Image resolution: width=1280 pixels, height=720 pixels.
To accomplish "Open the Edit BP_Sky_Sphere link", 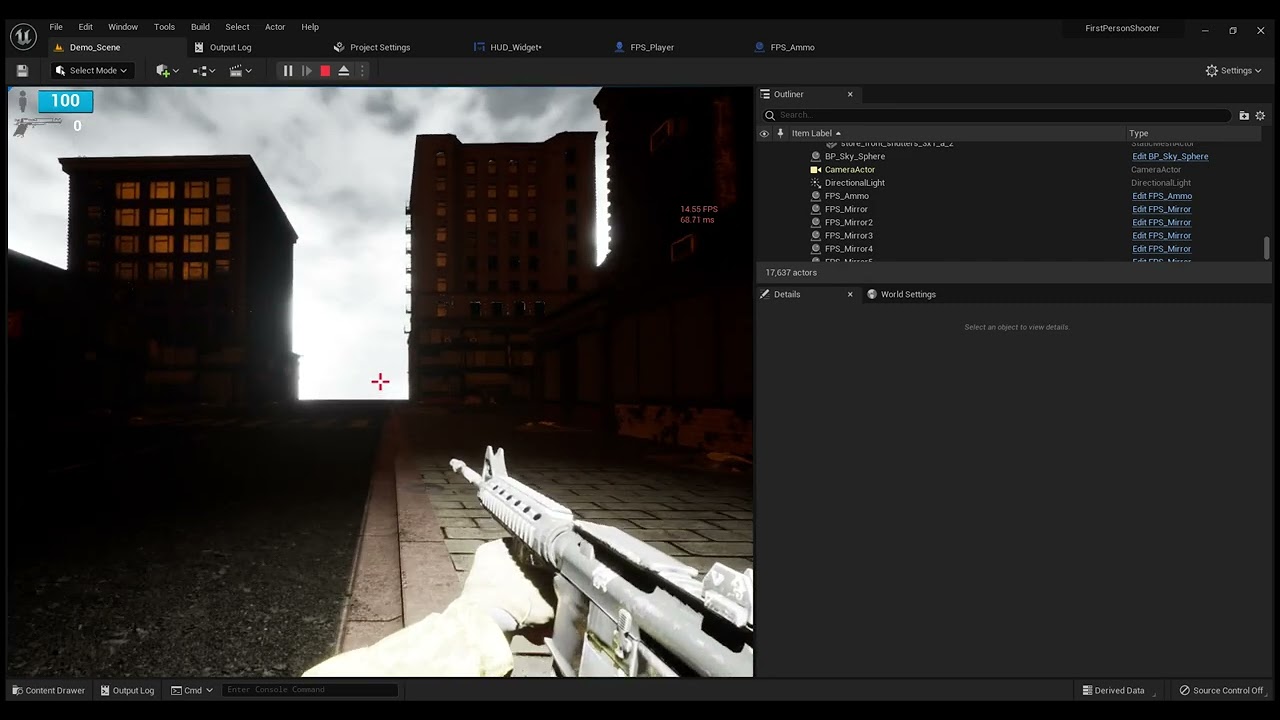I will click(1170, 157).
